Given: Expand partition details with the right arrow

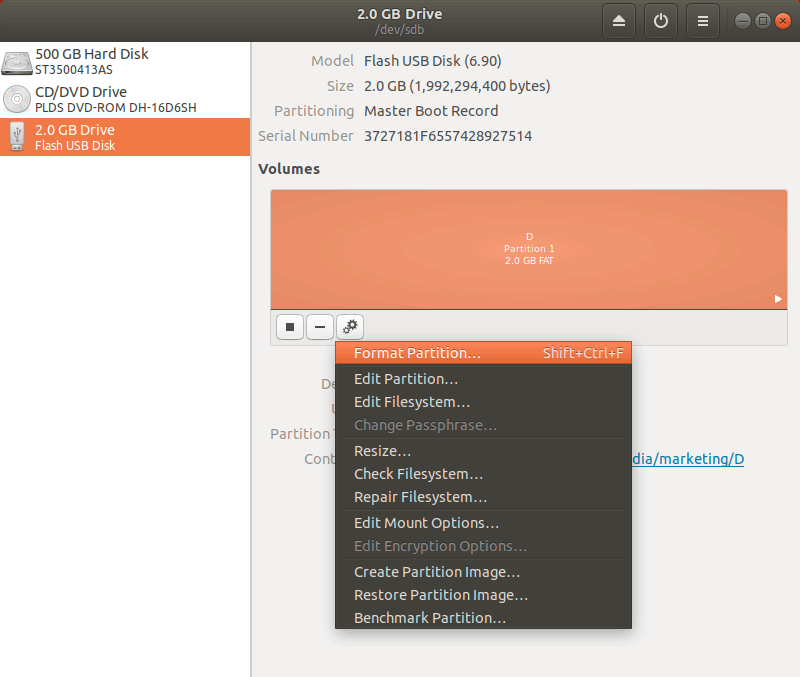Looking at the screenshot, I should 776,297.
